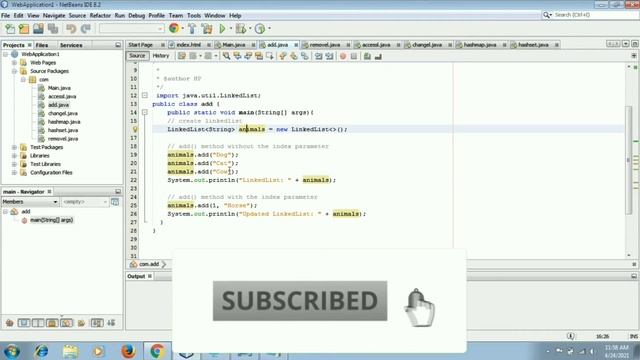Run the project with green play icon
The height and width of the screenshot is (360, 640).
222,29
